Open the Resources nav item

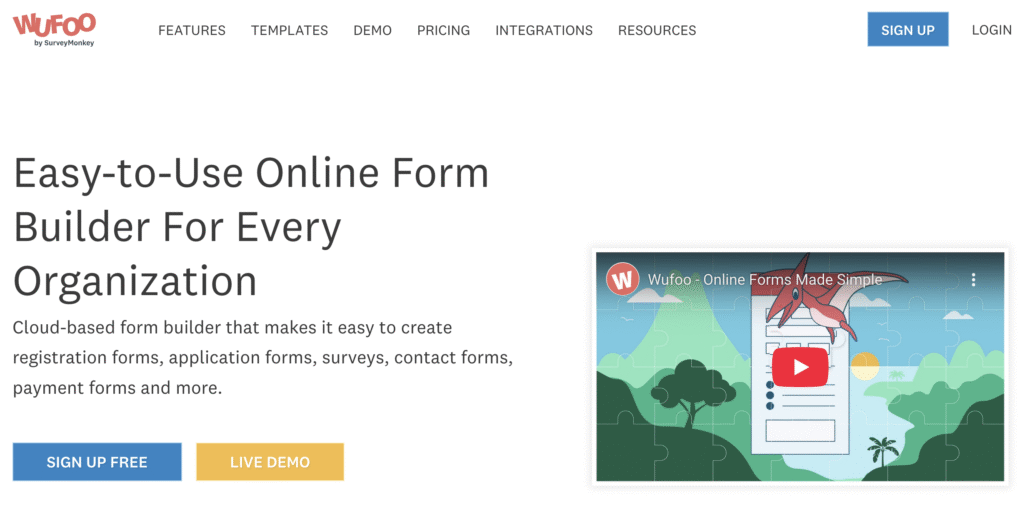[x=657, y=30]
